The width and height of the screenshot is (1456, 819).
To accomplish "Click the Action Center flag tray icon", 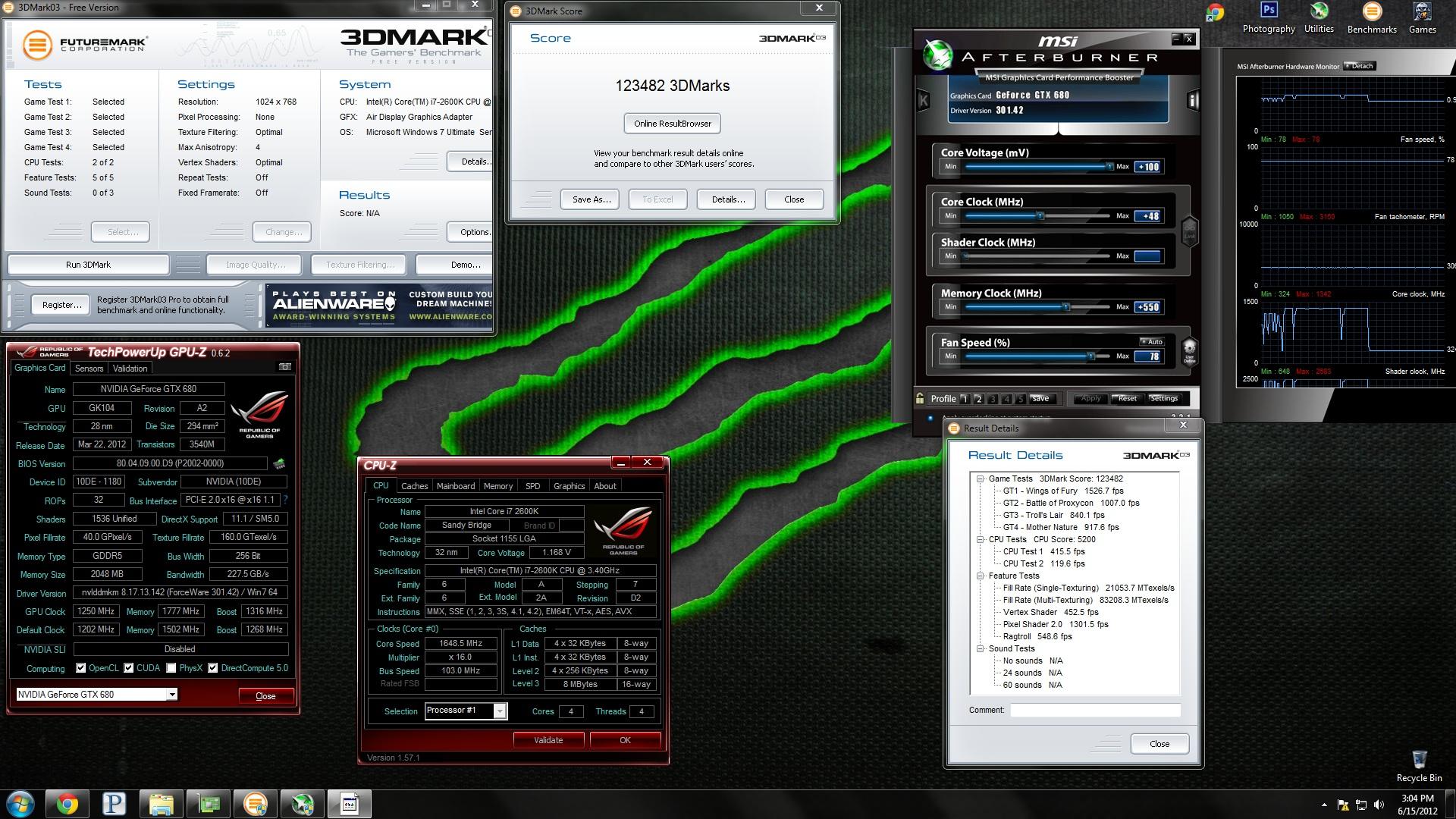I will click(1343, 805).
